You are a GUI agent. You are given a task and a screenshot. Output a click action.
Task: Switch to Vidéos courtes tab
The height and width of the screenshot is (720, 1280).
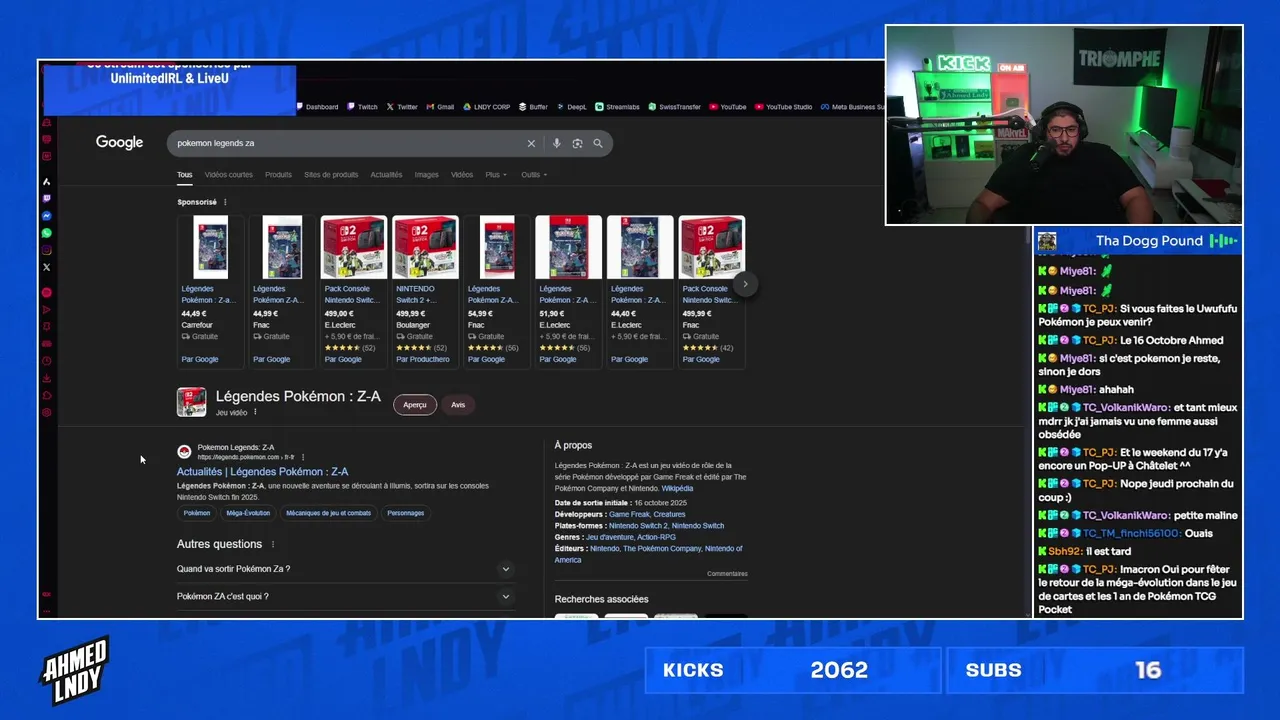229,175
